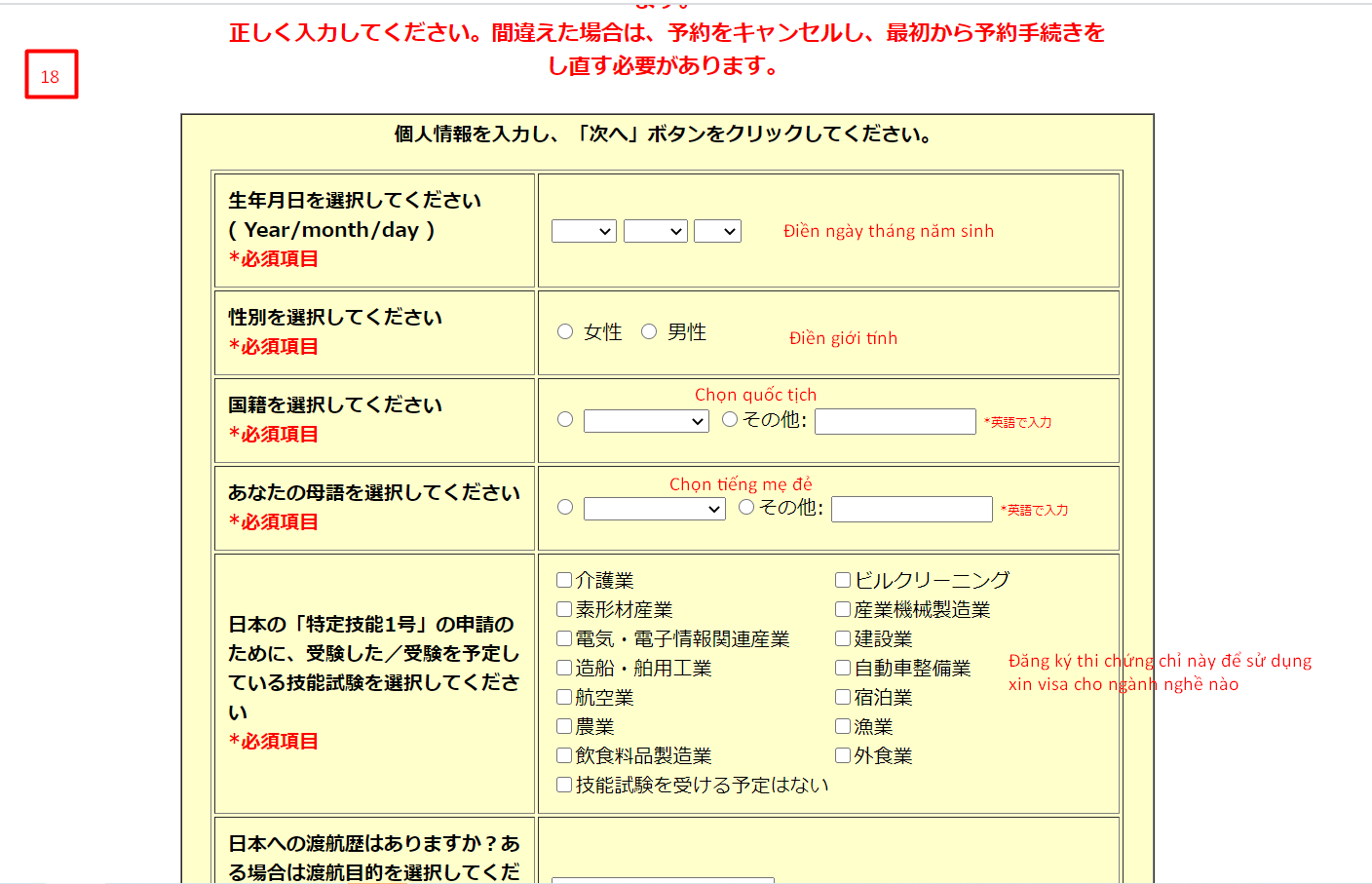1372x884 pixels.
Task: Check 技能試験を受ける予定はない checkbox
Action: pyautogui.click(x=564, y=785)
